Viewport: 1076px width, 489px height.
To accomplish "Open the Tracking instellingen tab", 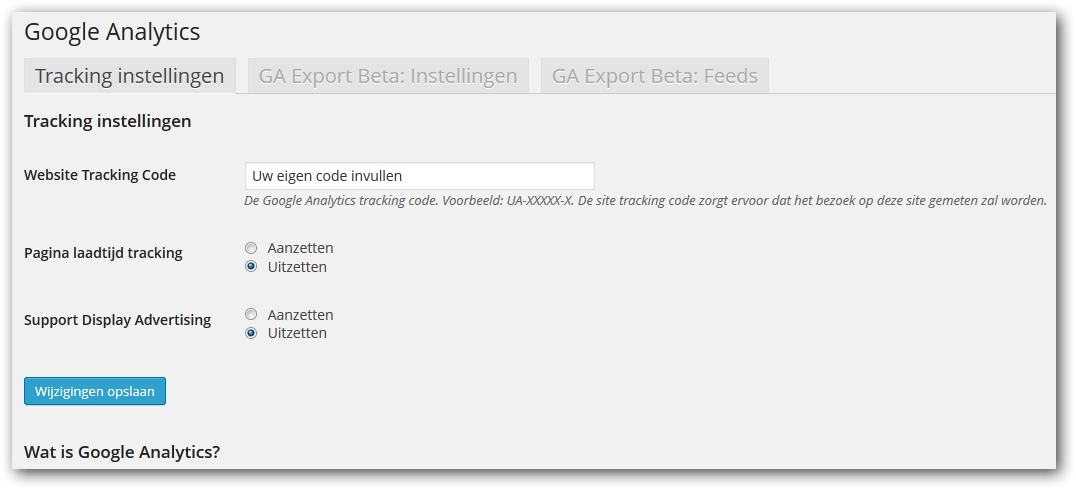I will 130,75.
